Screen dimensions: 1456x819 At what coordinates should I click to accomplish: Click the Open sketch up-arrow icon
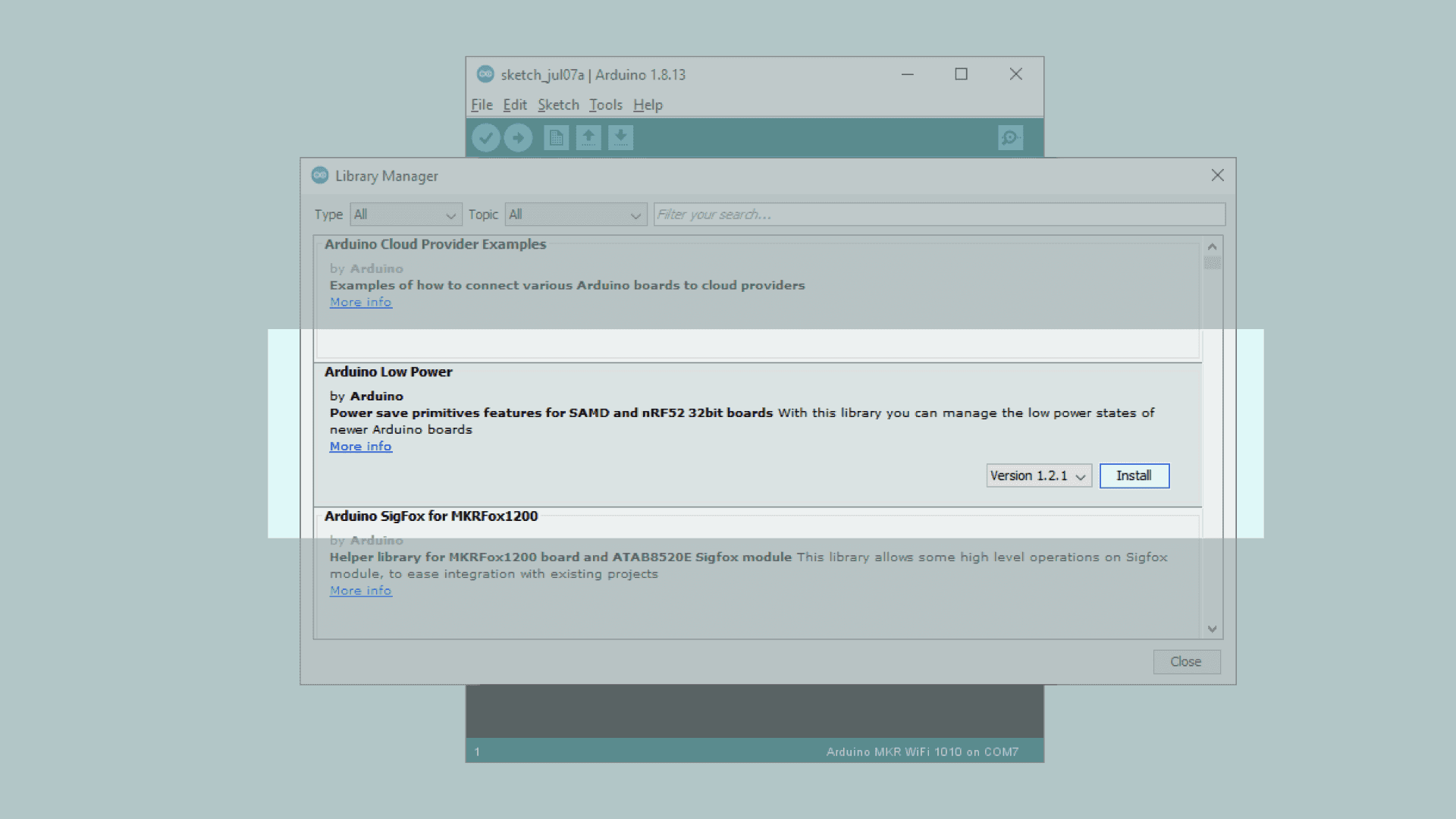(x=588, y=138)
